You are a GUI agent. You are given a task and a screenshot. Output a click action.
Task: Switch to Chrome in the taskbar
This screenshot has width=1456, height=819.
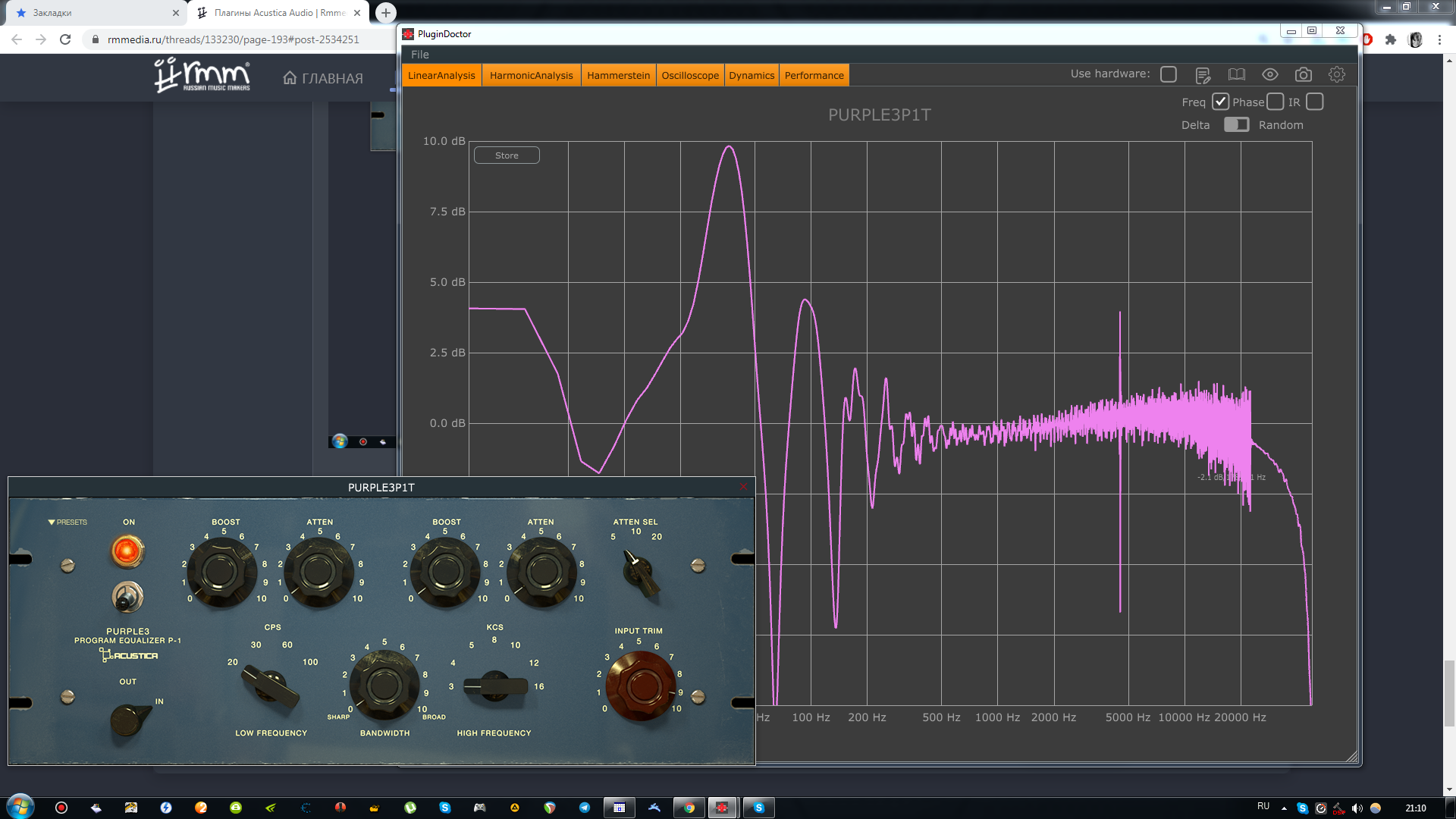[x=689, y=808]
